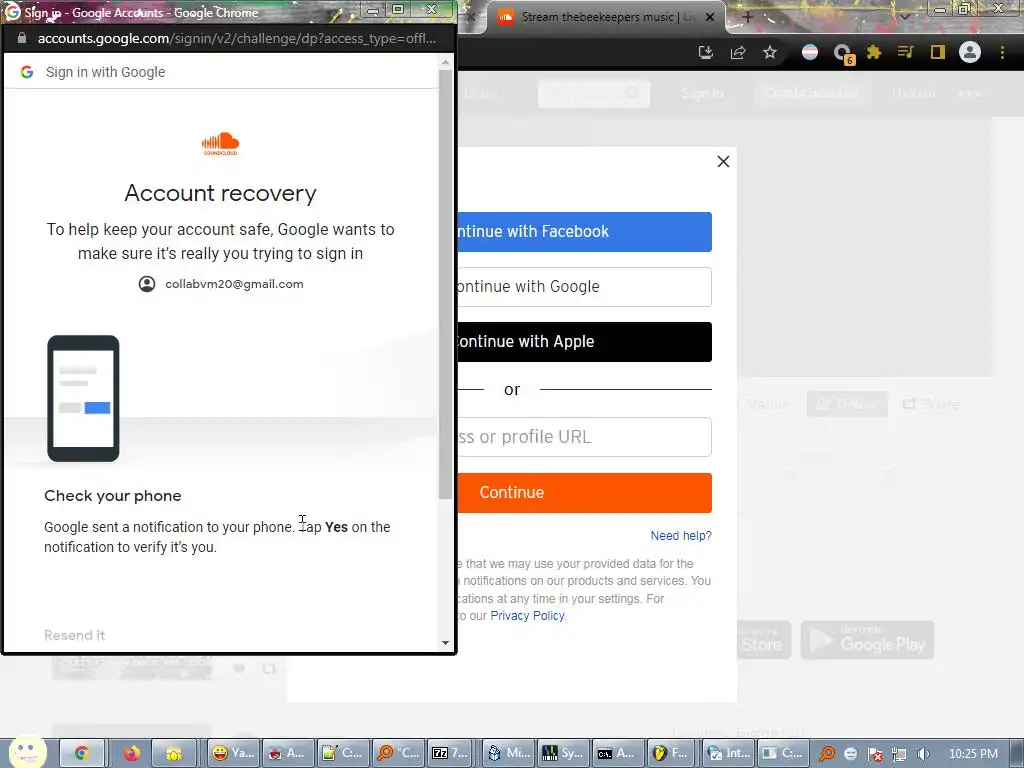The width and height of the screenshot is (1024, 768).
Task: Click the 10:25 PM clock
Action: pyautogui.click(x=973, y=754)
